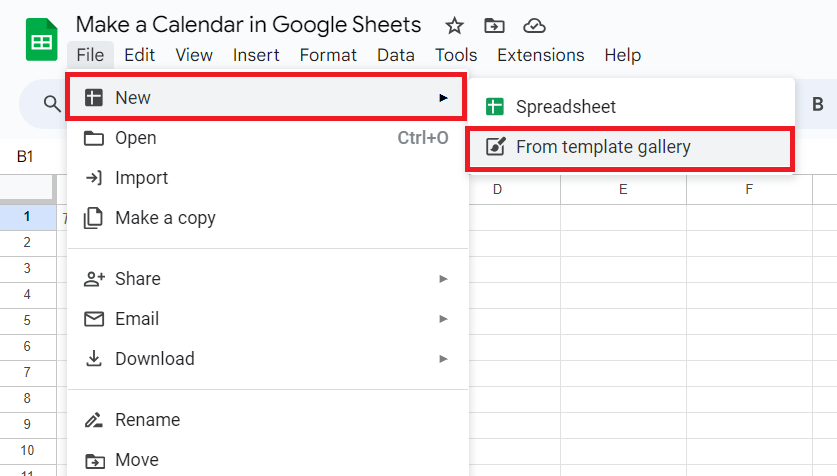The height and width of the screenshot is (476, 837).
Task: Select column F header
Action: [749, 189]
